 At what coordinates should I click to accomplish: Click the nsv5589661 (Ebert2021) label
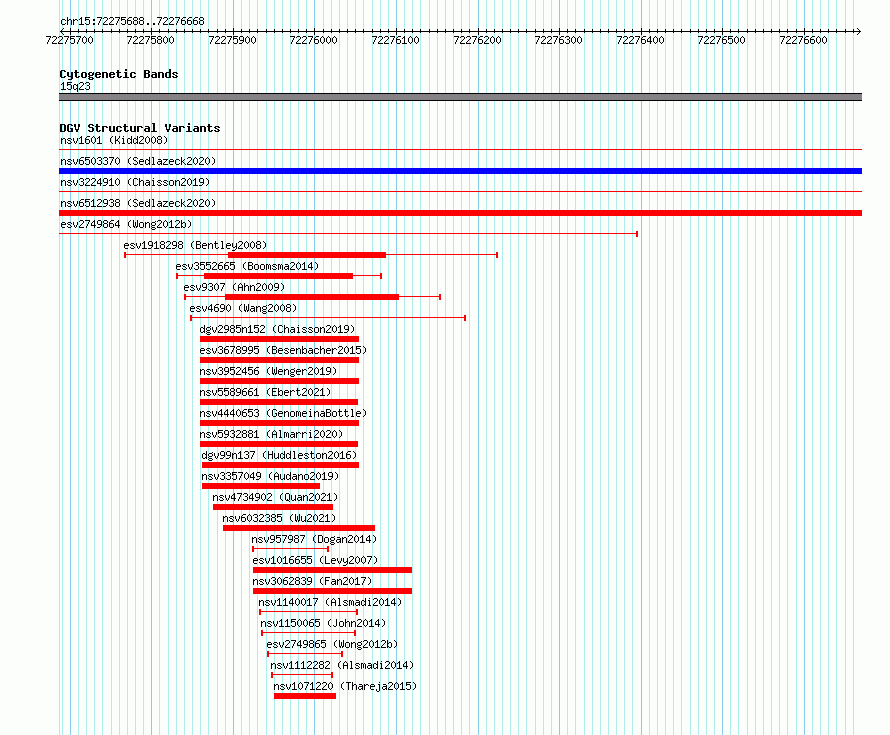tap(265, 392)
